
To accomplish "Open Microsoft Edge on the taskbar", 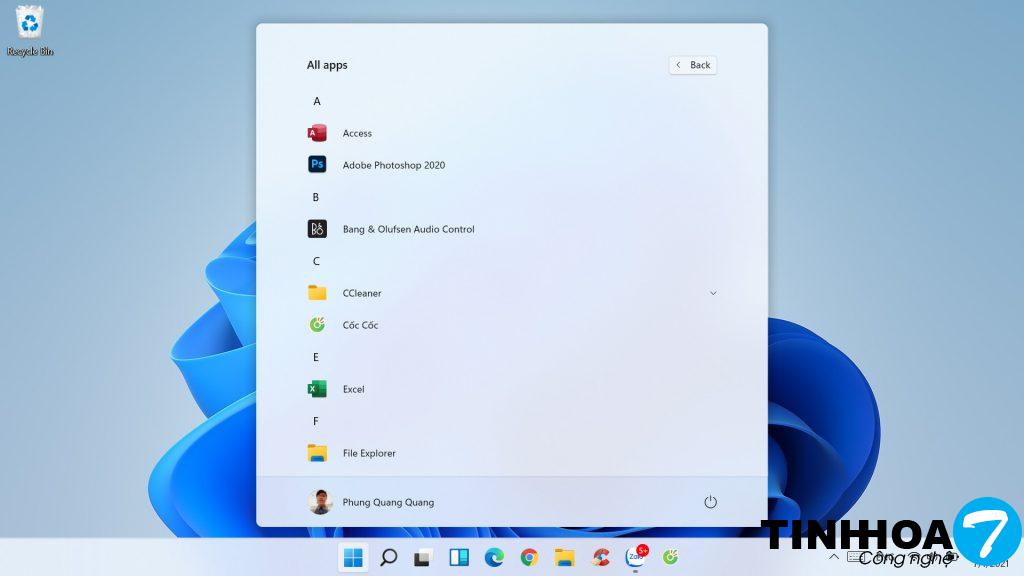I will point(494,557).
